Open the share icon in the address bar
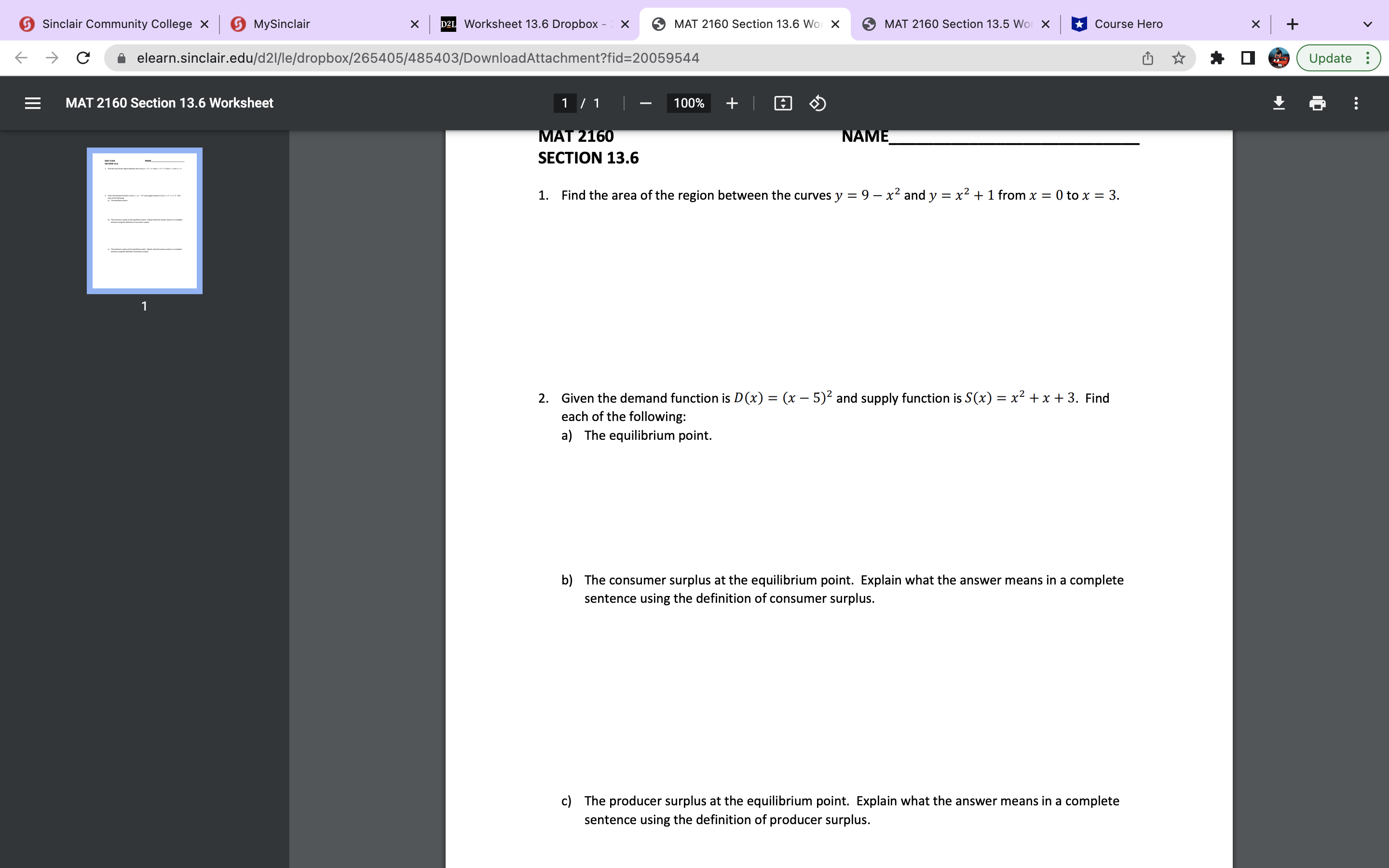The height and width of the screenshot is (868, 1389). (1147, 58)
